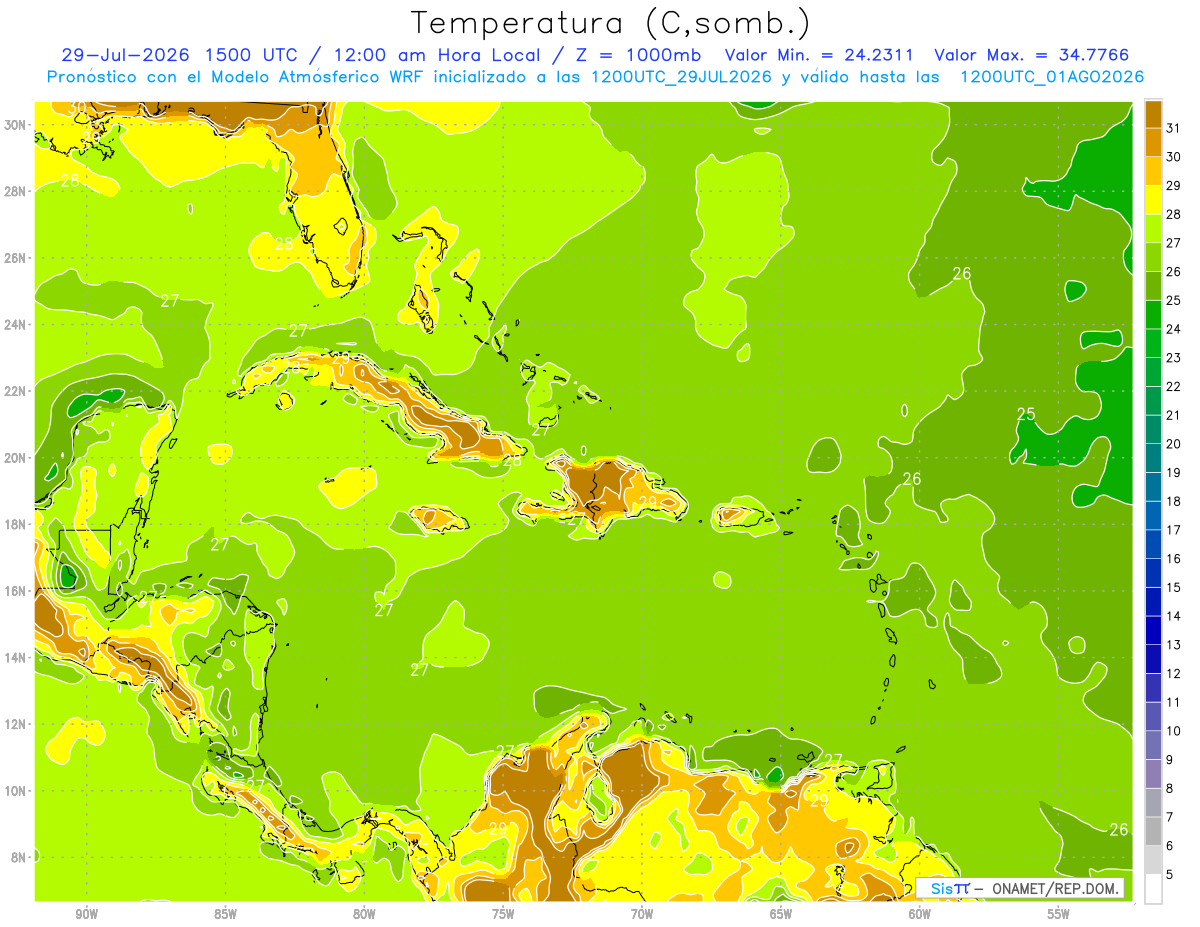Click the latitude axis label 30N
The image size is (1200, 927).
(x=16, y=125)
